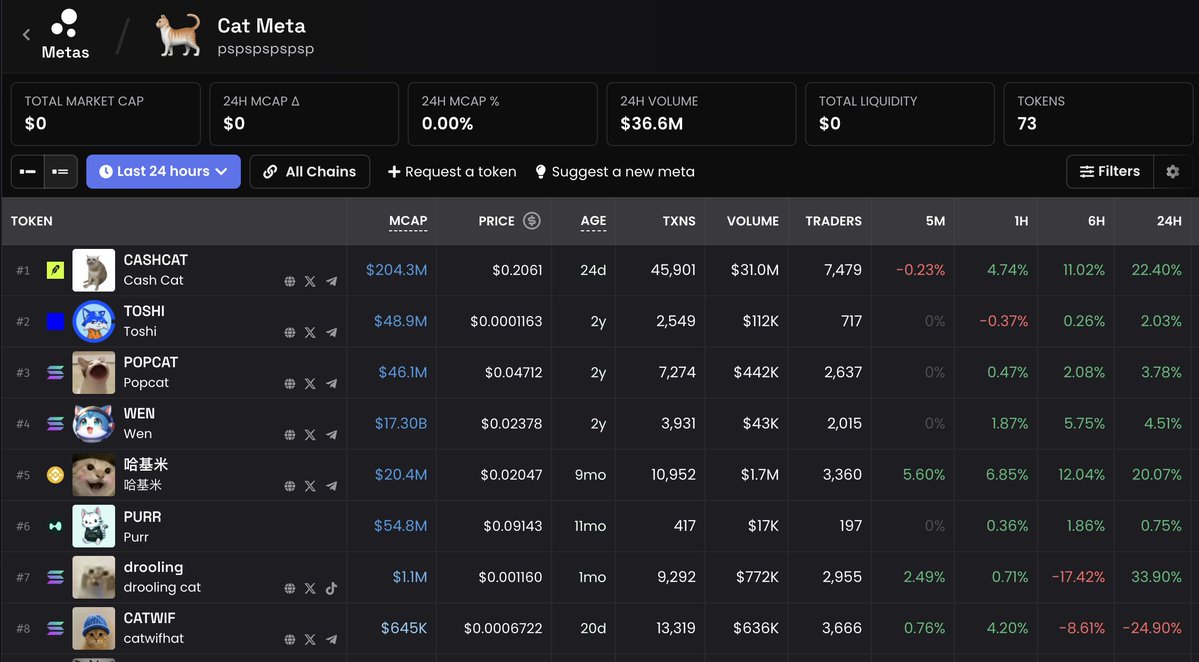Sort by 24H change column header

[x=1168, y=221]
